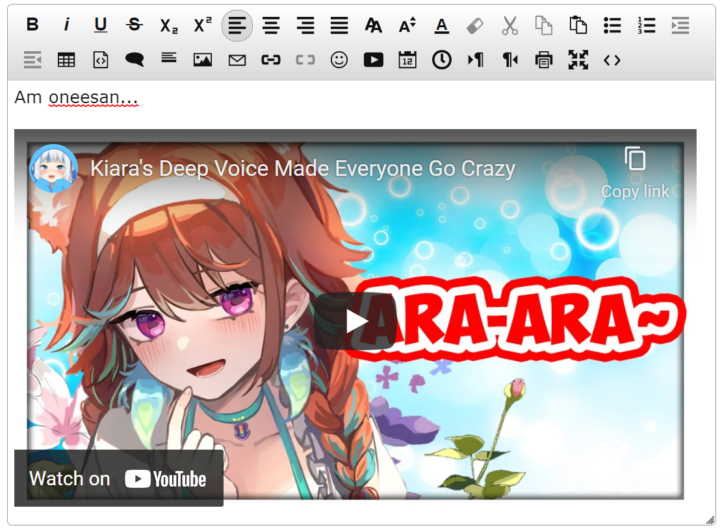Apply superscript formatting
The image size is (720, 532).
coord(202,25)
